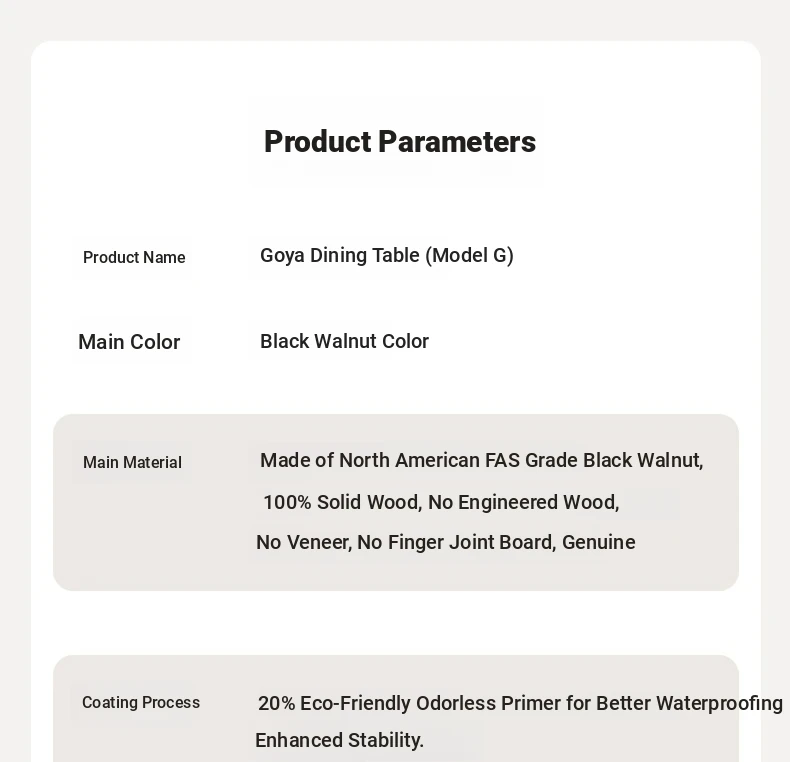Image resolution: width=790 pixels, height=762 pixels.
Task: Click the Enhanced Stability text
Action: click(x=340, y=741)
